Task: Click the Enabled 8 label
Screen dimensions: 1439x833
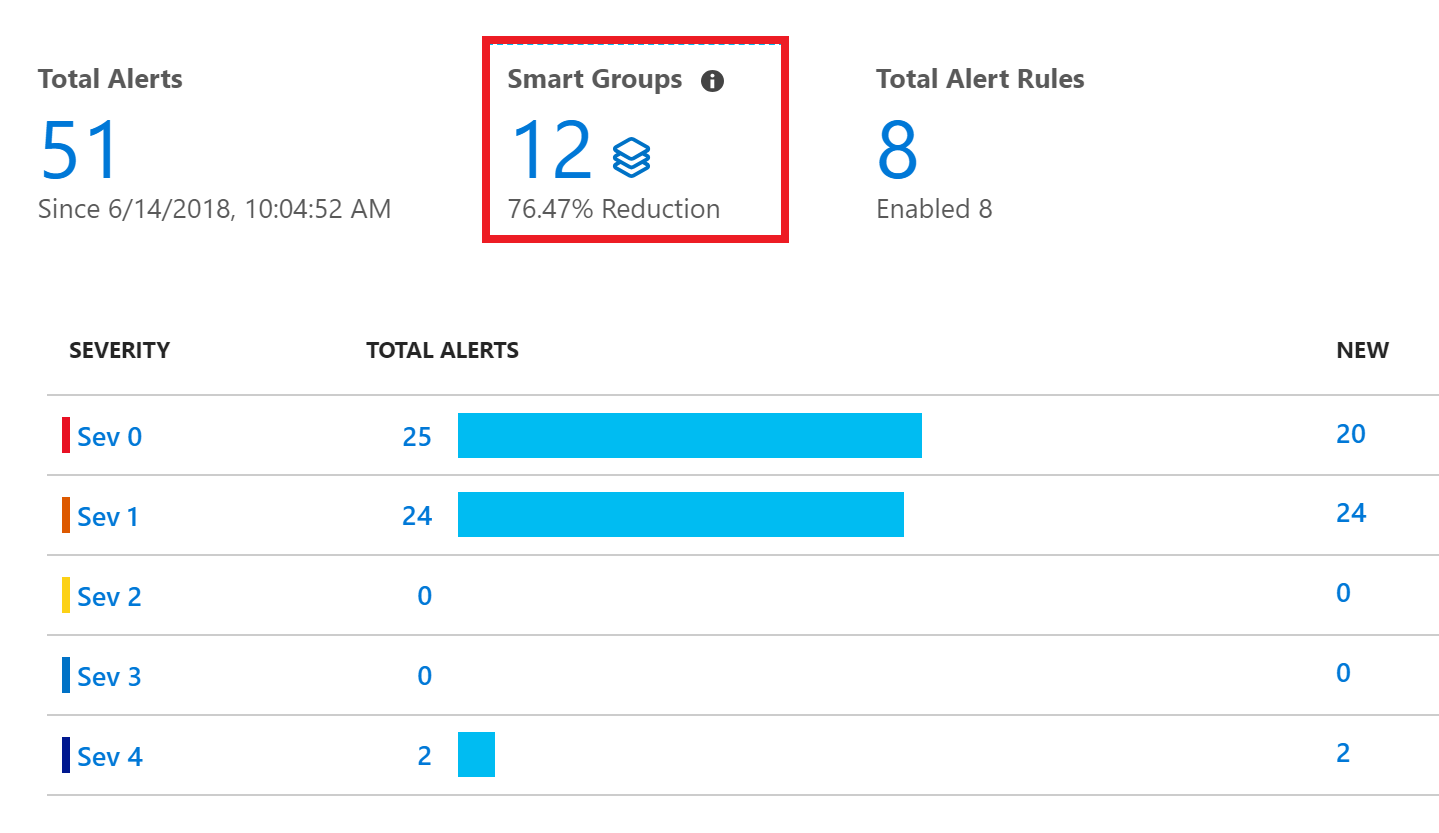Action: 933,209
